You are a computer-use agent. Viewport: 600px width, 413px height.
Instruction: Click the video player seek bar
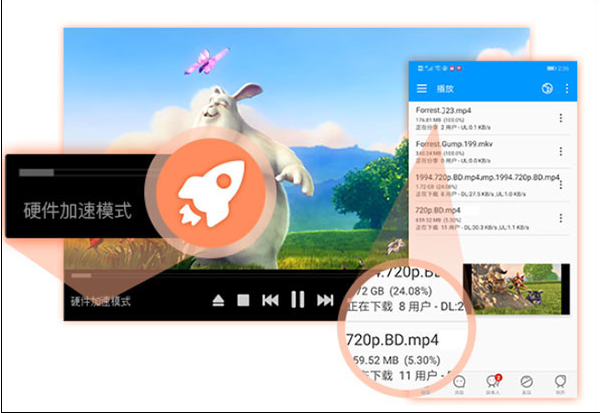(200, 275)
